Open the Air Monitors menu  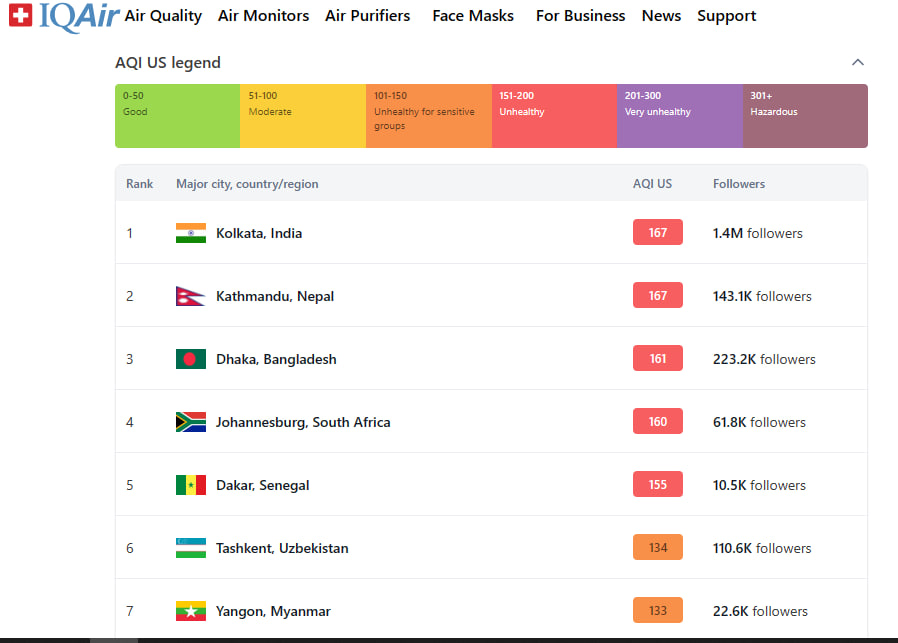coord(263,16)
